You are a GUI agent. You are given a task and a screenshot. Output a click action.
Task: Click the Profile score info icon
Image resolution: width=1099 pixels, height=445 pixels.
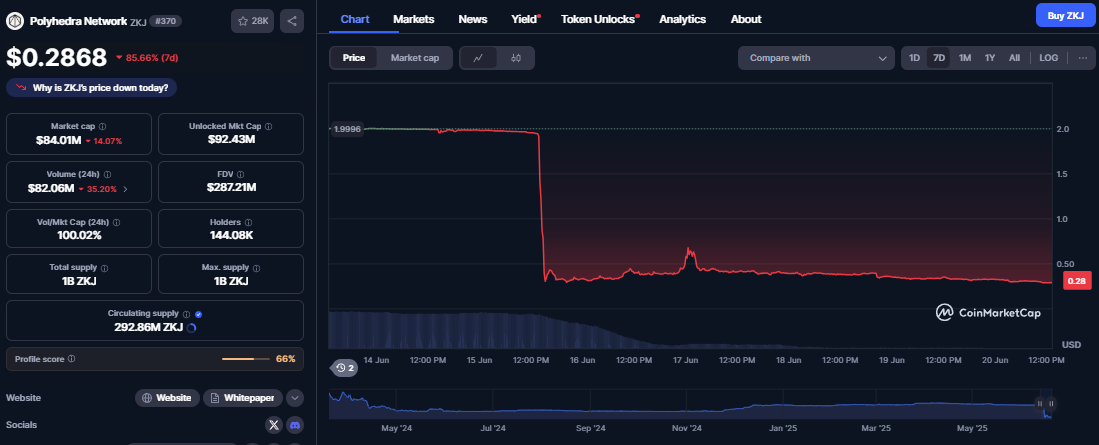click(71, 359)
